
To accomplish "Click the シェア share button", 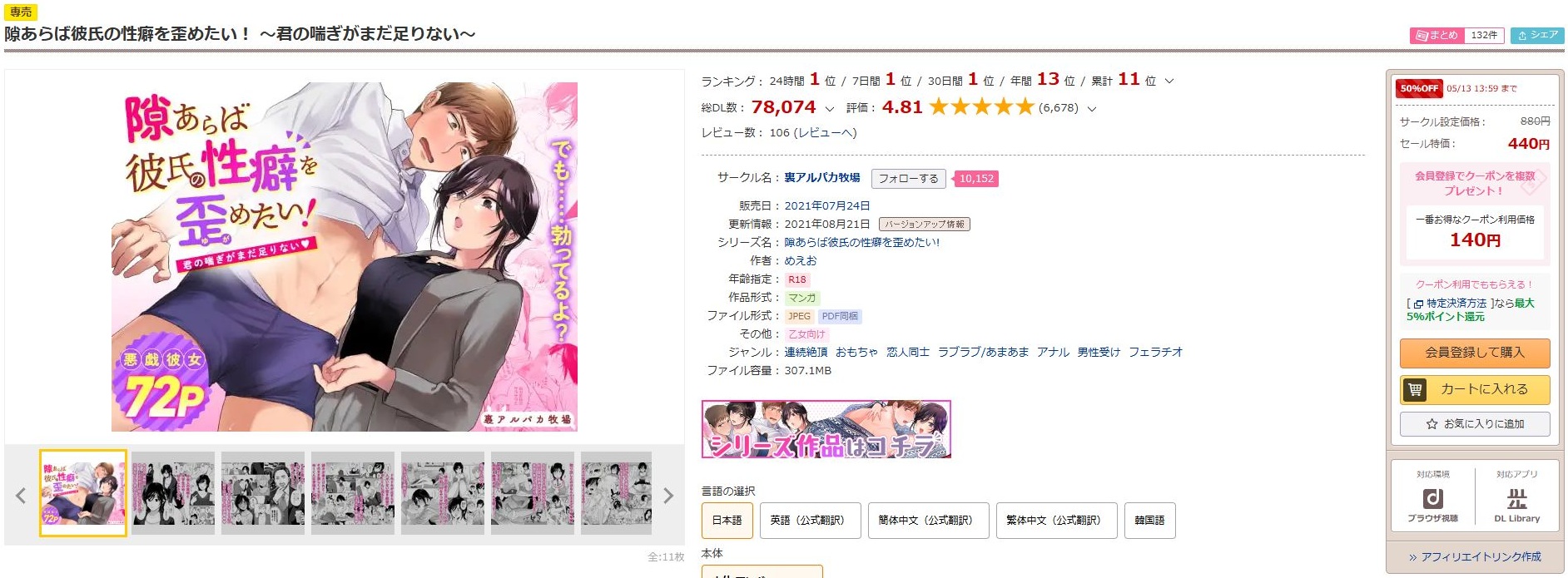I will click(x=1537, y=35).
